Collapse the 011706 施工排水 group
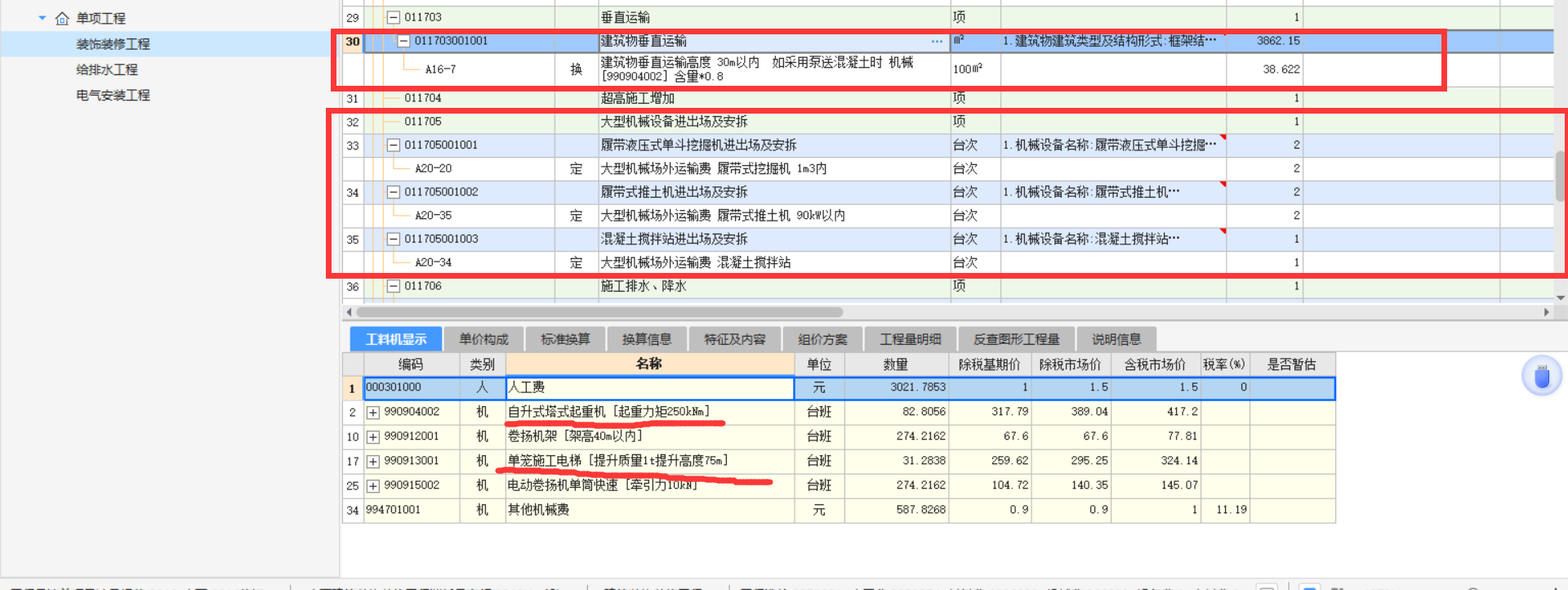 394,286
